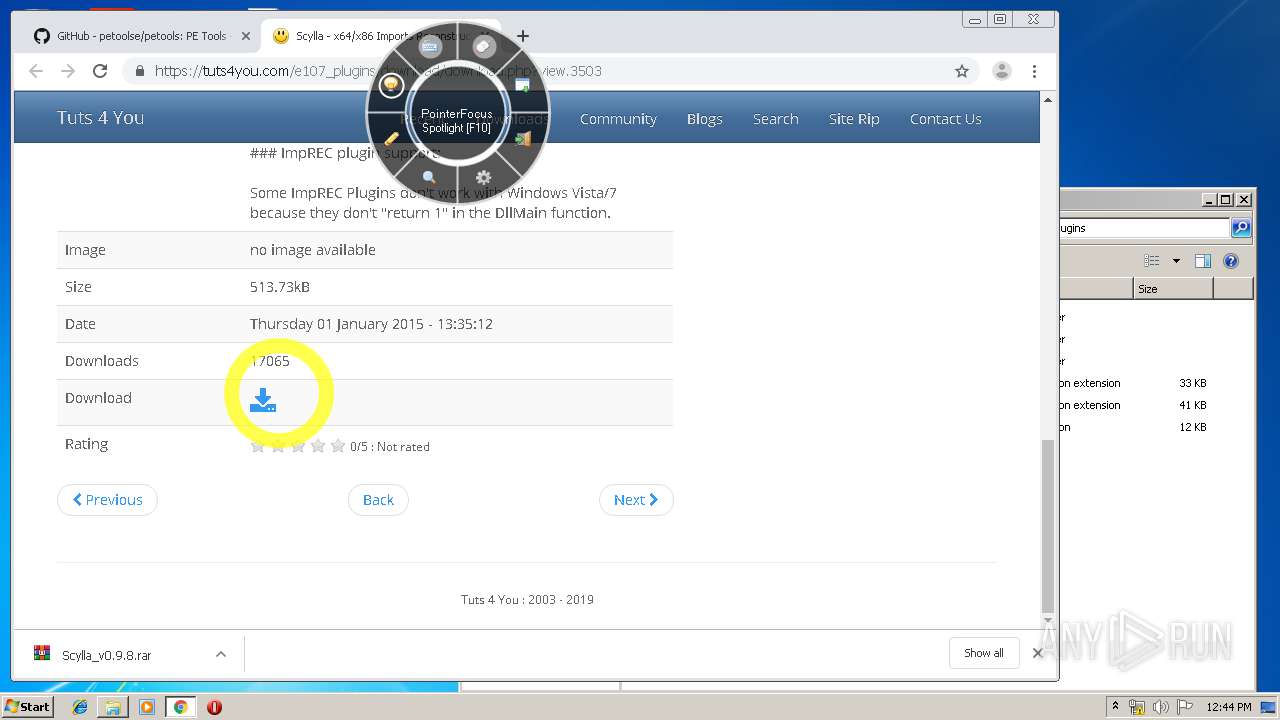
Task: Open media player taskbar icon
Action: click(147, 707)
